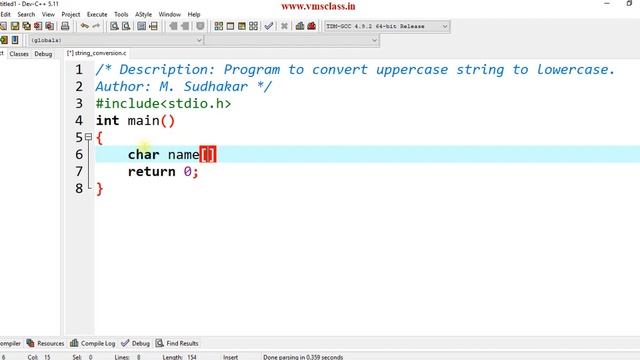Screen dimensions: 640x360
Task: Click the Save All files icon
Action: pos(27,26)
